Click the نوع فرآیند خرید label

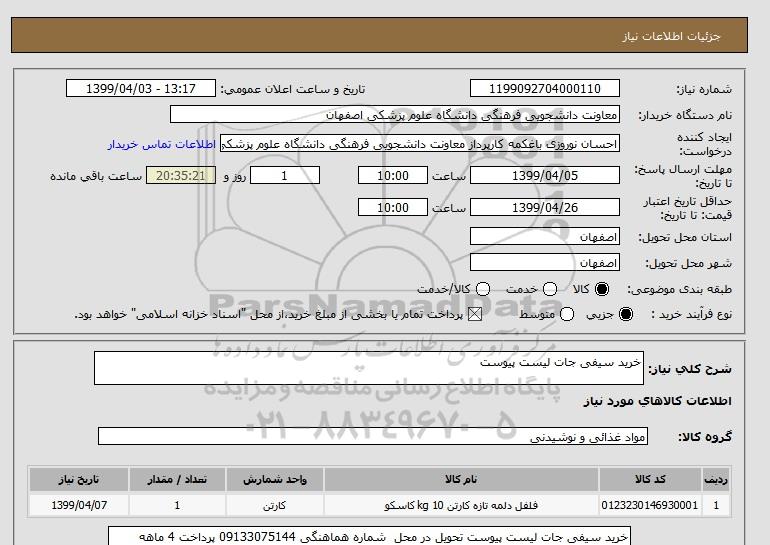click(691, 314)
